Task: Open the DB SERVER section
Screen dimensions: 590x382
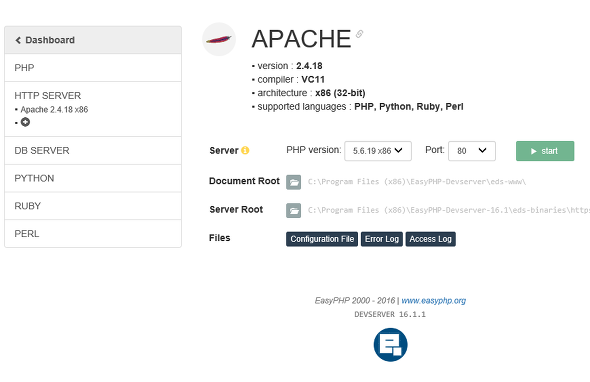Action: [93, 151]
